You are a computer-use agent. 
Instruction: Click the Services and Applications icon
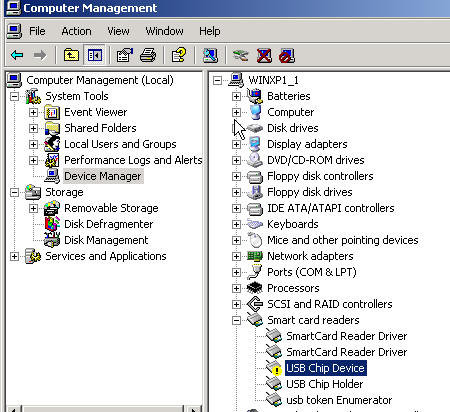[x=33, y=256]
